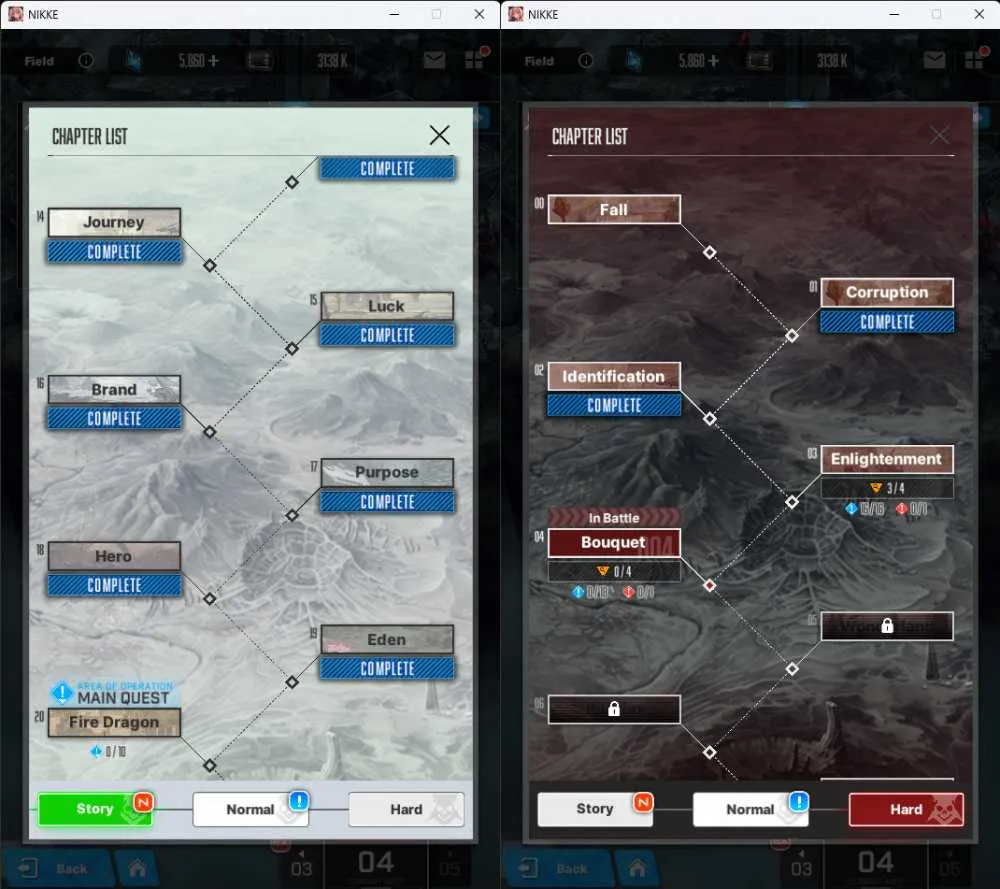
Task: Open chapter 20 Fire Dragon
Action: point(114,723)
